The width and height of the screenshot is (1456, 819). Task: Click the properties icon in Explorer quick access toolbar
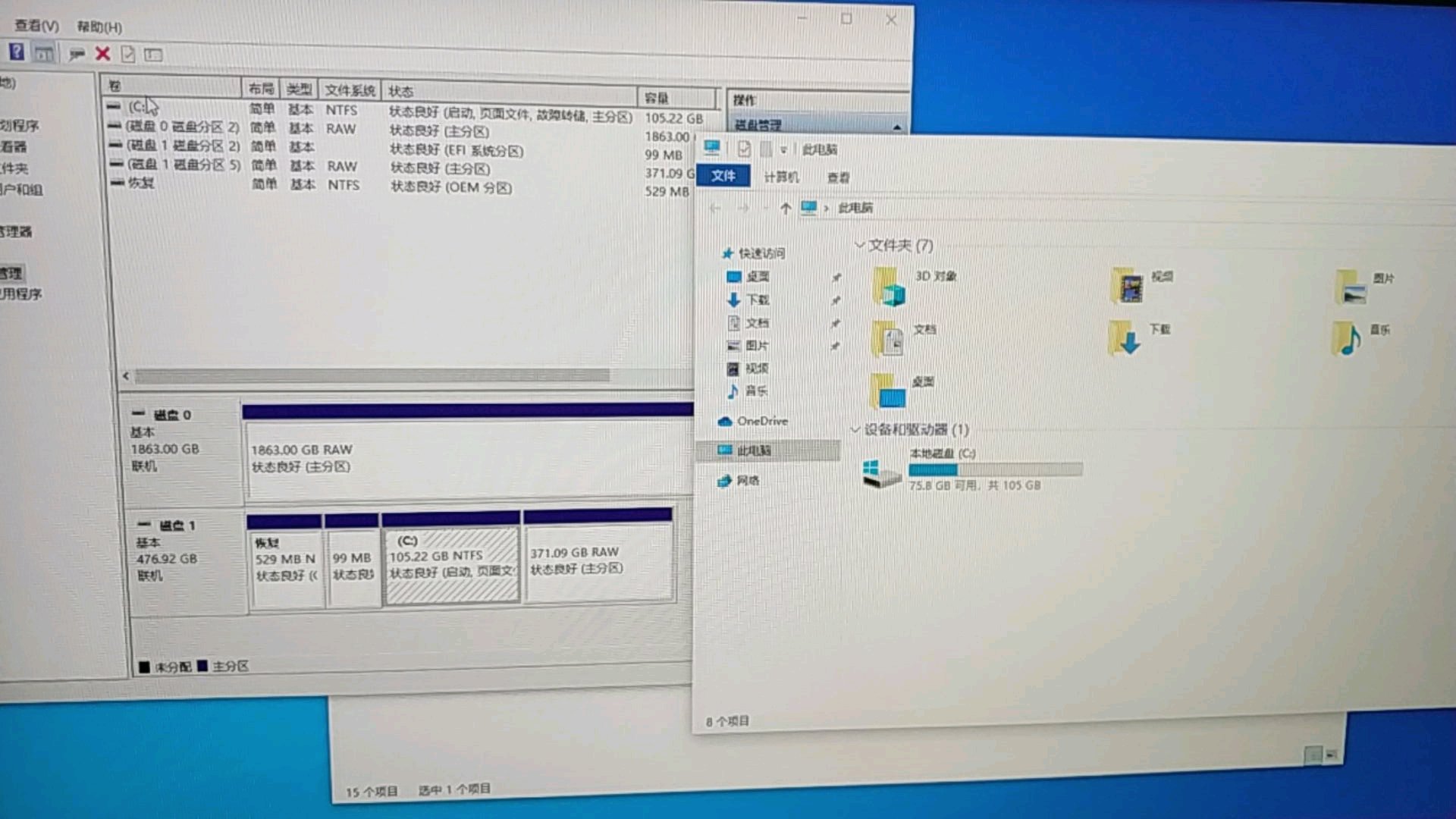click(x=743, y=149)
